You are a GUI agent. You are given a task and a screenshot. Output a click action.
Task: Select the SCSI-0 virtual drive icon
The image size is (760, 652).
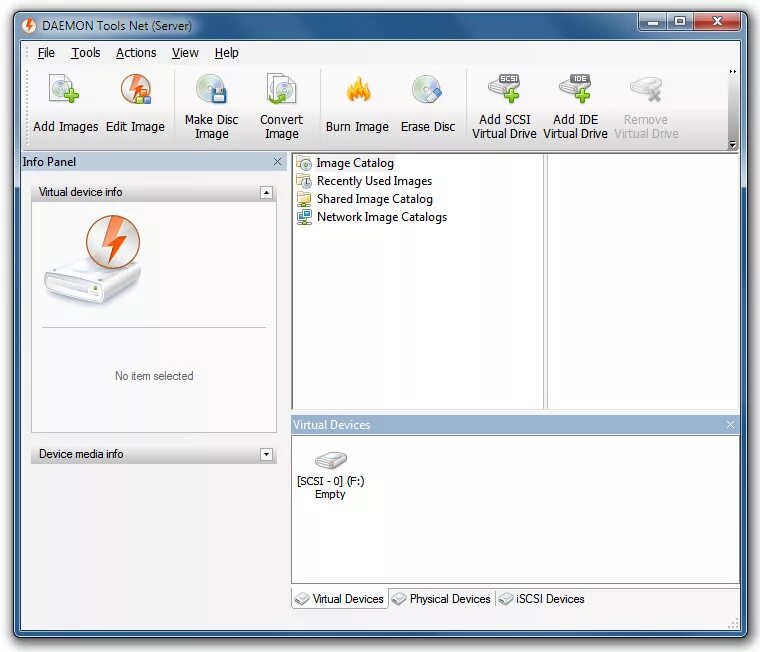click(331, 460)
